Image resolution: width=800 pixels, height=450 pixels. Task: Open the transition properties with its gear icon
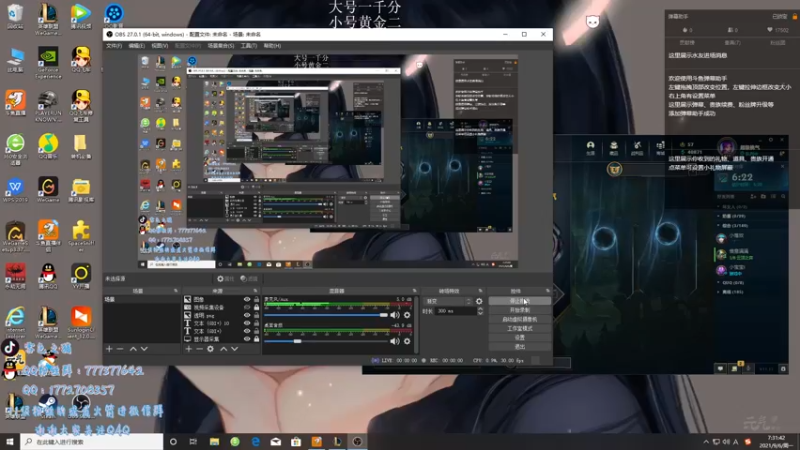[479, 302]
